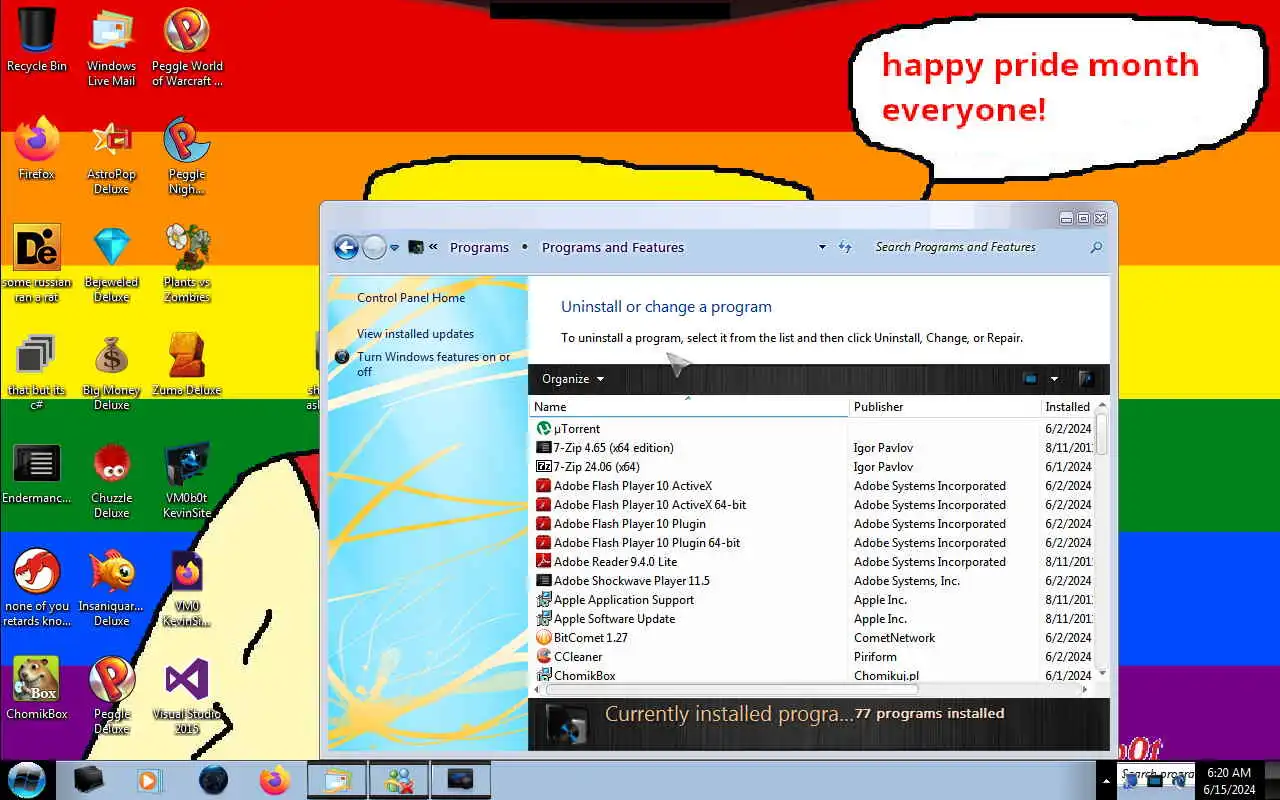Open View installed updates link
This screenshot has width=1280, height=800.
pos(415,334)
